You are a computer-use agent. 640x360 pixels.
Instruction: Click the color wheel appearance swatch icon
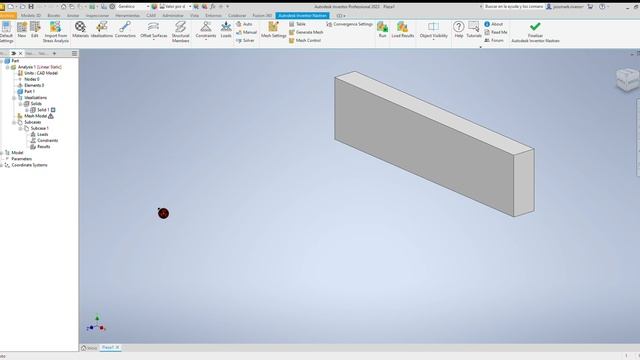154,7
